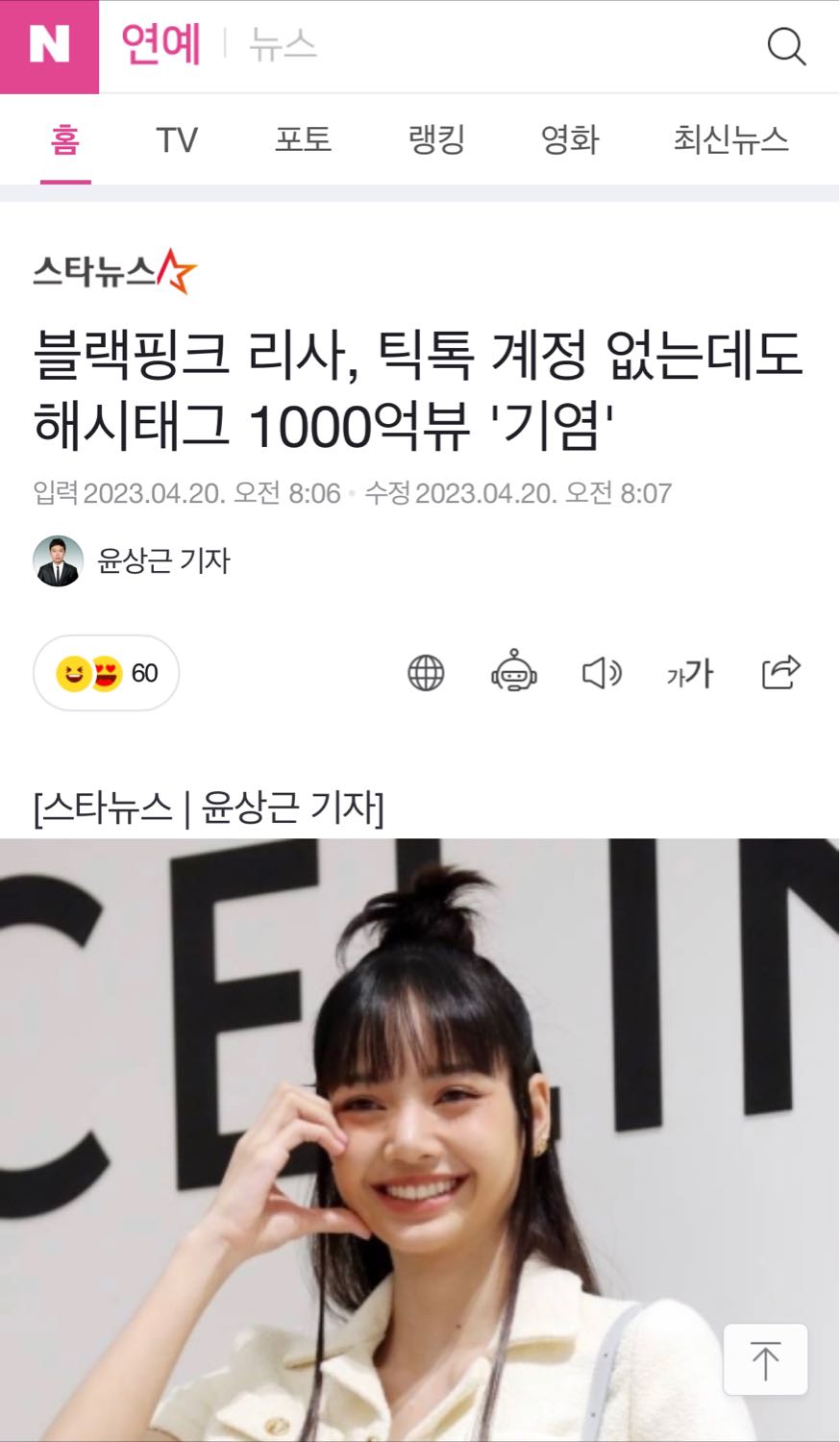Open the robot AI summary icon

point(514,671)
